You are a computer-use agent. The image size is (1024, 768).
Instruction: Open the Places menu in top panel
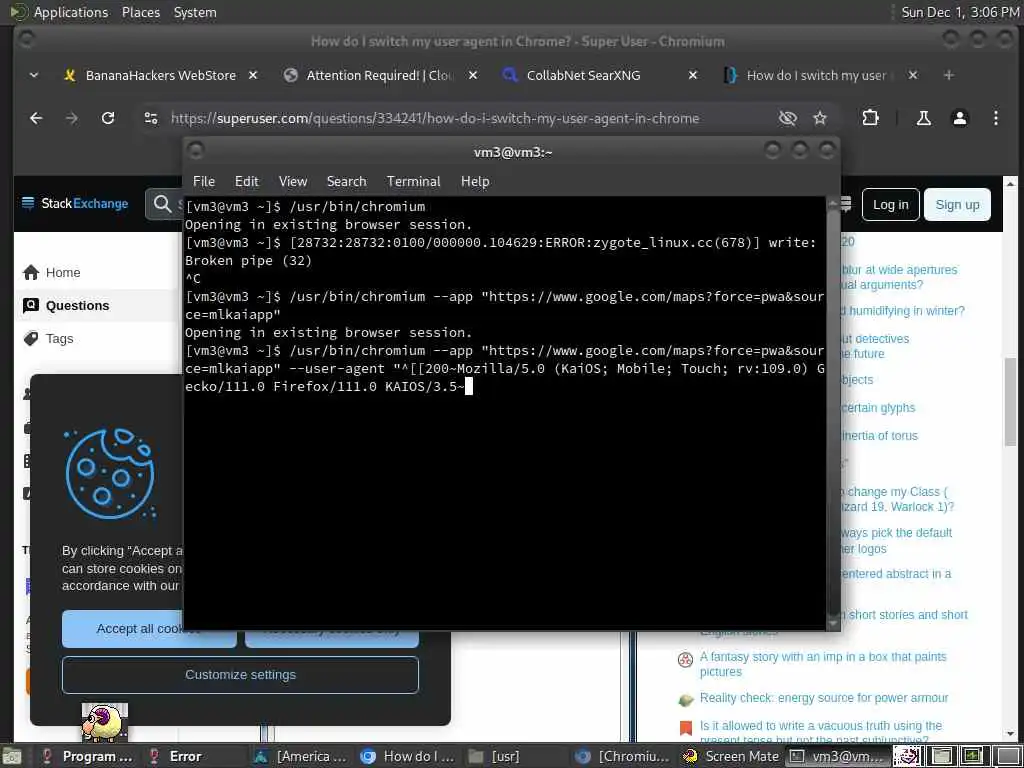141,12
